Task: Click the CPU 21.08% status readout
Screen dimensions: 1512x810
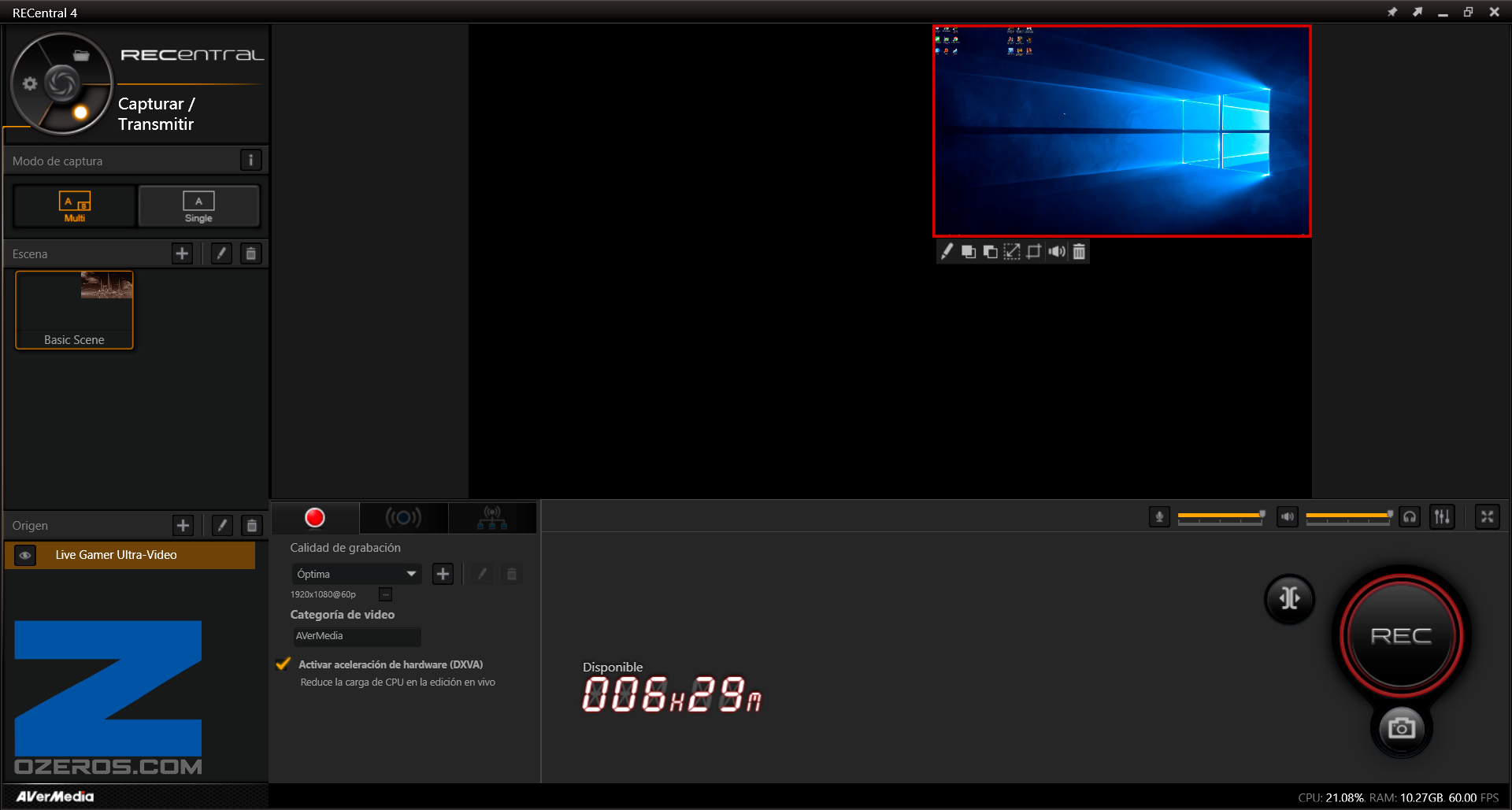Action: 1331,797
